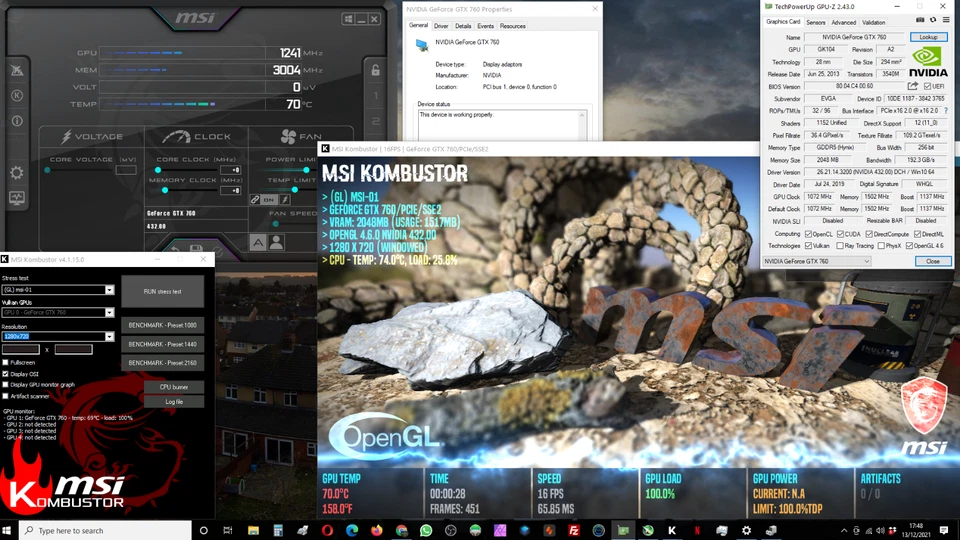Switch to Details tab in GTX 760 Properties
Image resolution: width=960 pixels, height=540 pixels.
click(463, 26)
